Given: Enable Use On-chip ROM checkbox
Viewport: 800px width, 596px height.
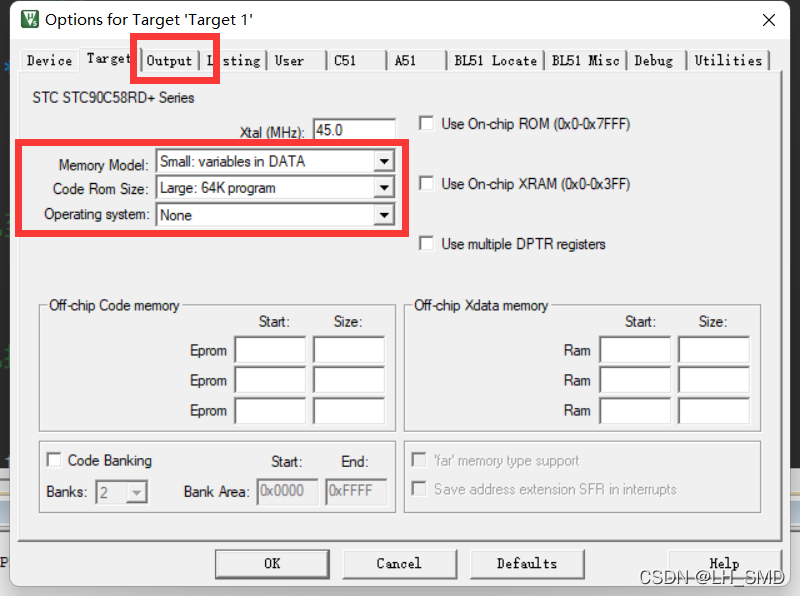Looking at the screenshot, I should [x=426, y=123].
